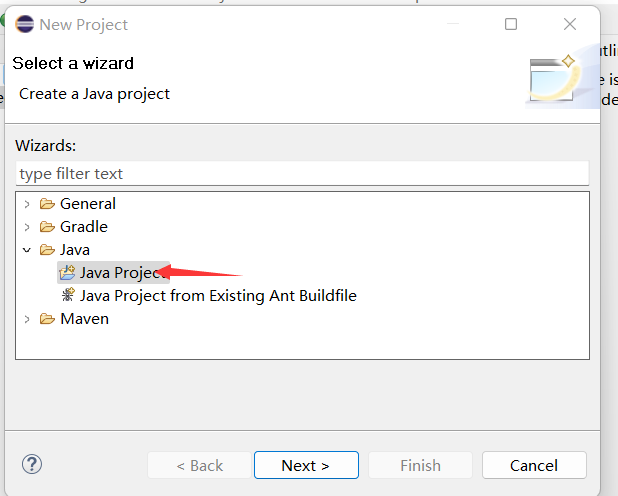Click the Next > button
Image resolution: width=618 pixels, height=496 pixels.
click(305, 465)
